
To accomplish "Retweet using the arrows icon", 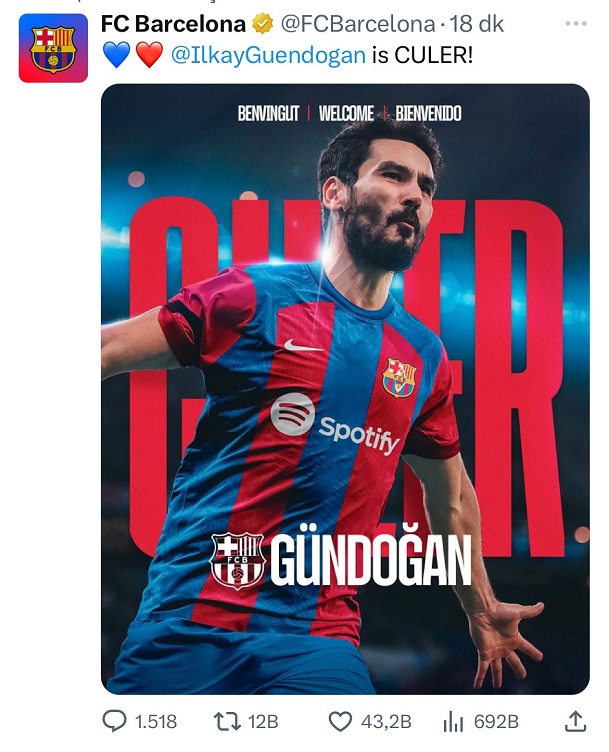I will 227,721.
